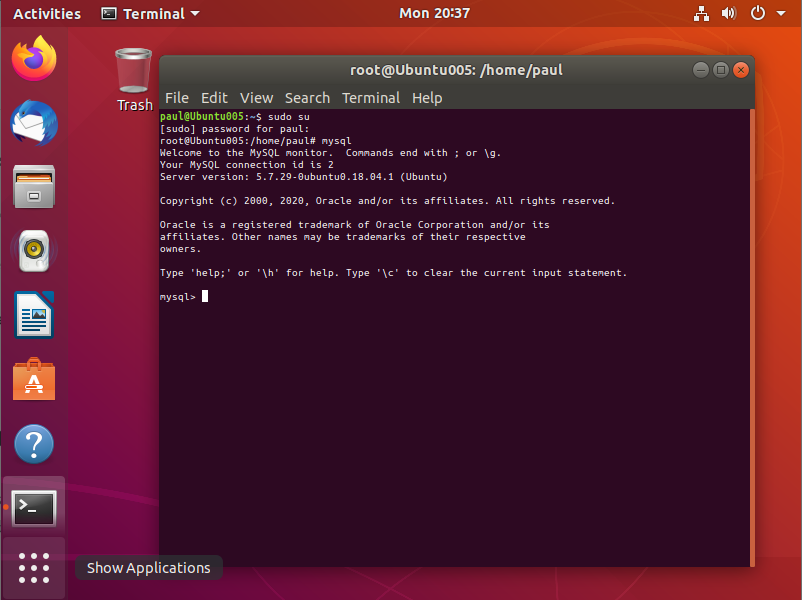Click the "Type 'help;'" instruction line
Screen dimensions: 802x600
pyautogui.click(x=393, y=273)
